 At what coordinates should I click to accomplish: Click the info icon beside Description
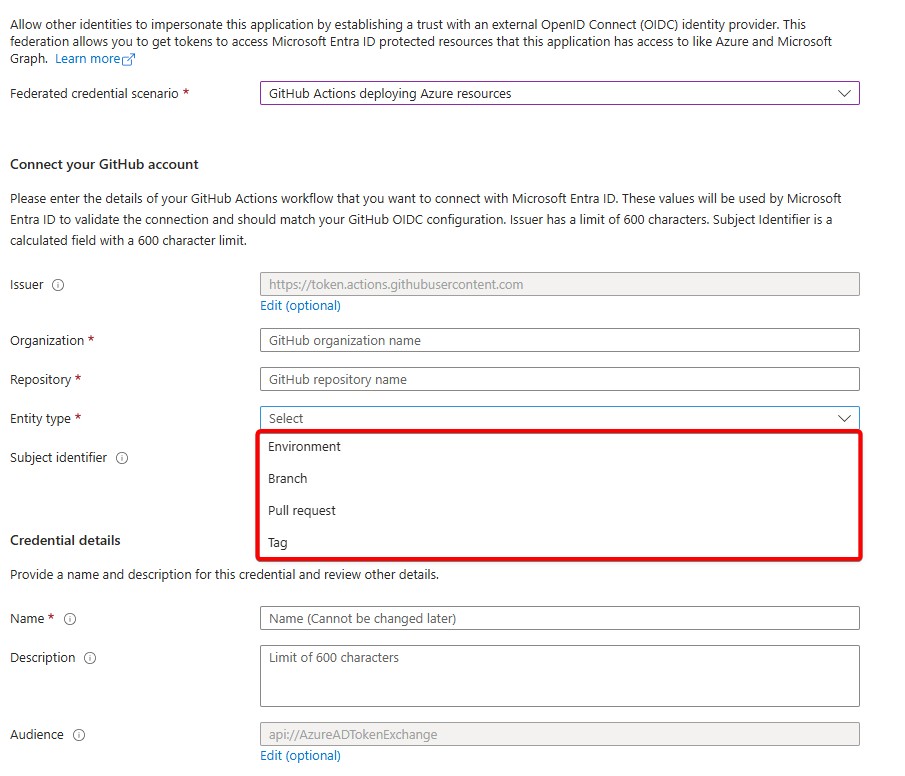(x=90, y=658)
